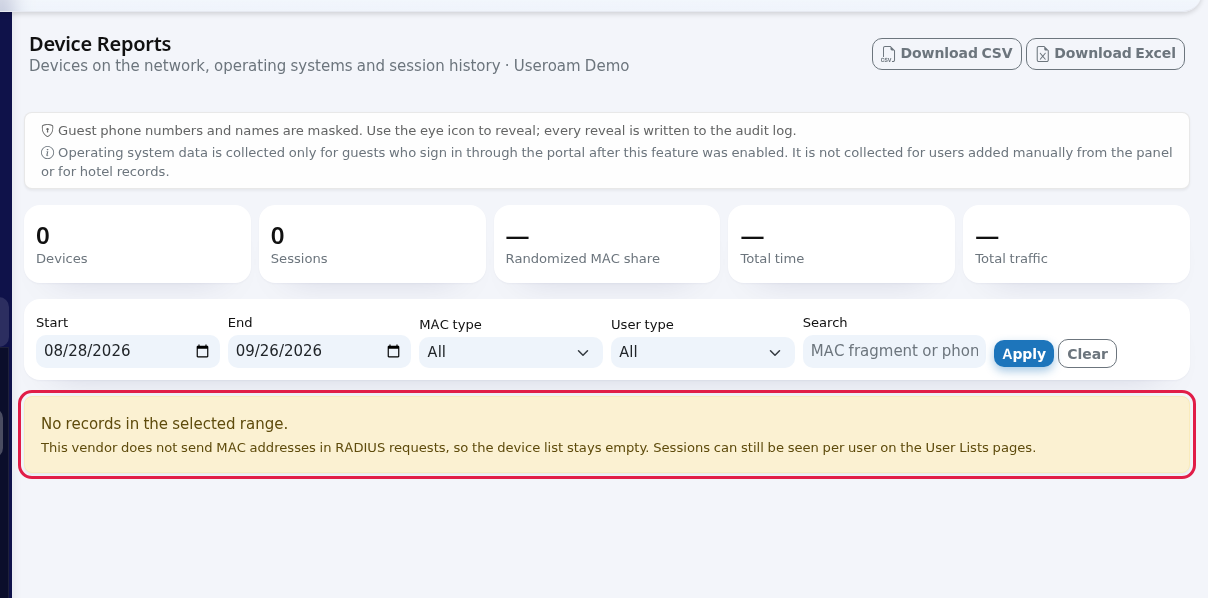Select the Devices count card
The height and width of the screenshot is (598, 1208).
(137, 244)
